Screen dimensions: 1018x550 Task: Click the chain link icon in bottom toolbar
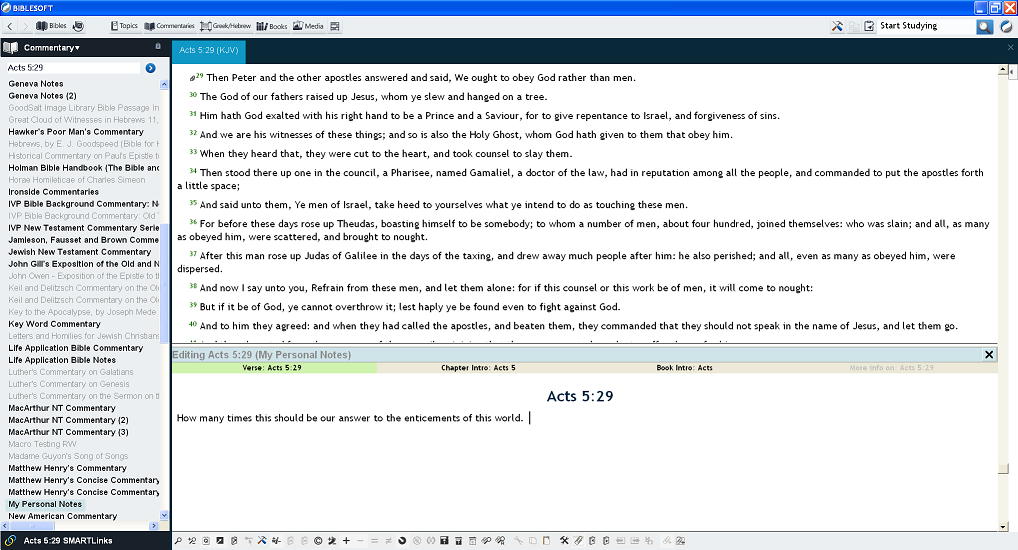coord(486,540)
